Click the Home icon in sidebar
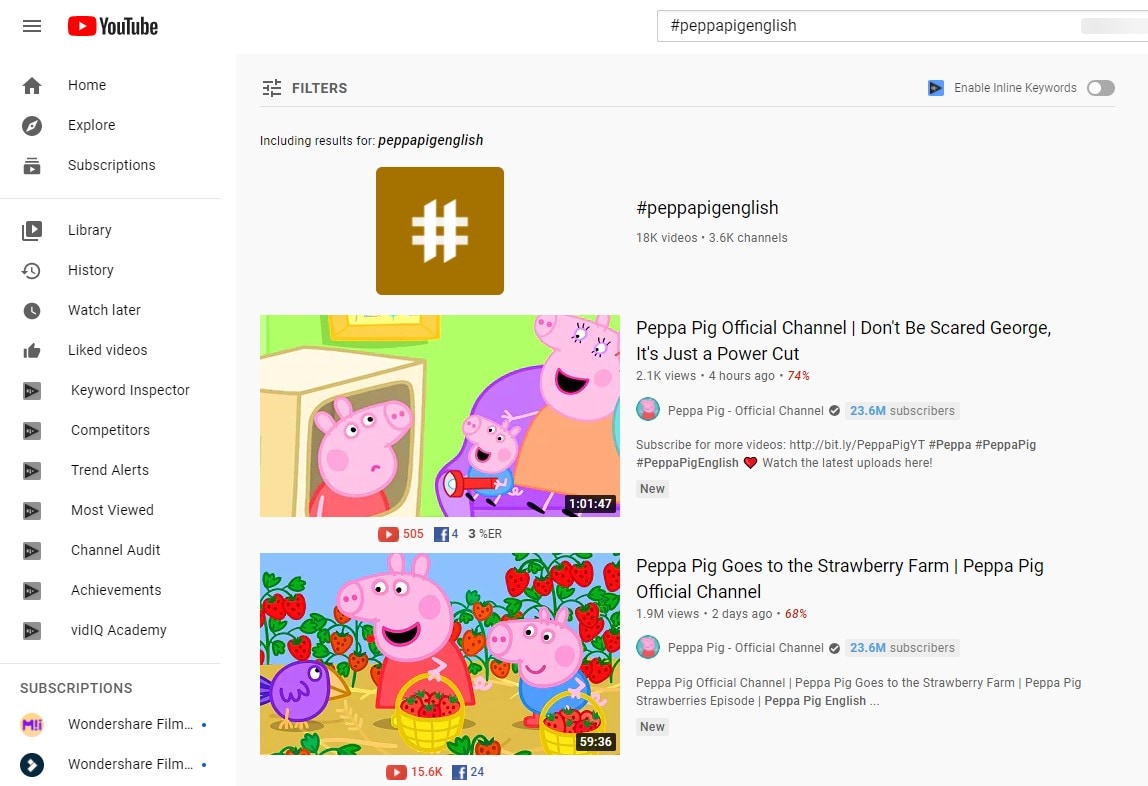This screenshot has width=1148, height=786. pos(31,86)
